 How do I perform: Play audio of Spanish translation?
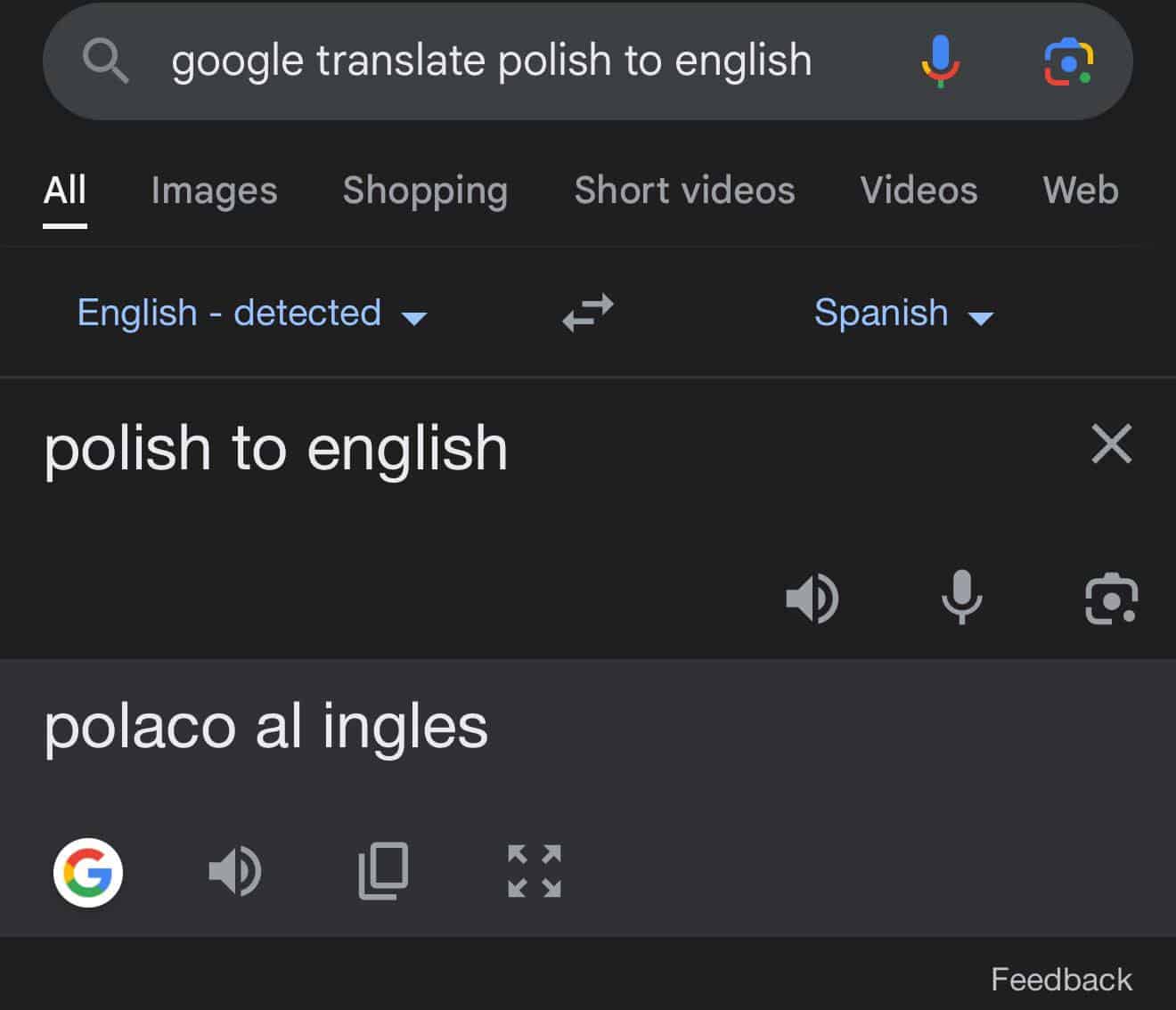234,871
